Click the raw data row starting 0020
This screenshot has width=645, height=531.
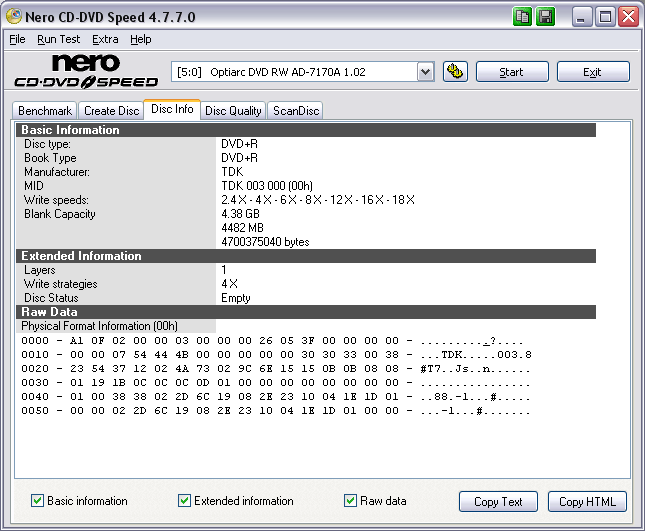[x=276, y=369]
